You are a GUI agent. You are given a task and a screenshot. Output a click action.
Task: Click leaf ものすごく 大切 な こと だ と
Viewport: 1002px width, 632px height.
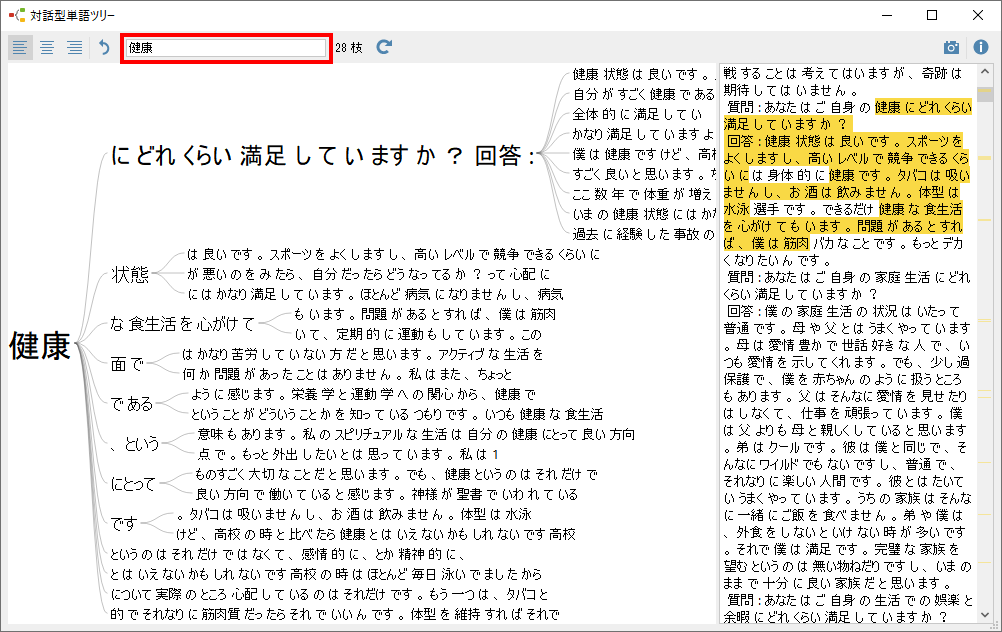[396, 474]
